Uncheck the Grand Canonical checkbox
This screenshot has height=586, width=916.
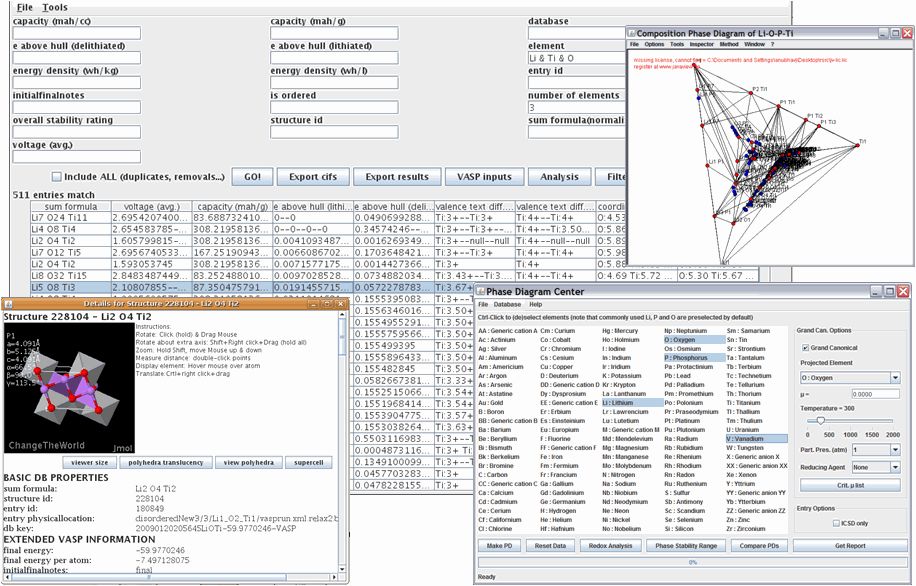pyautogui.click(x=806, y=348)
